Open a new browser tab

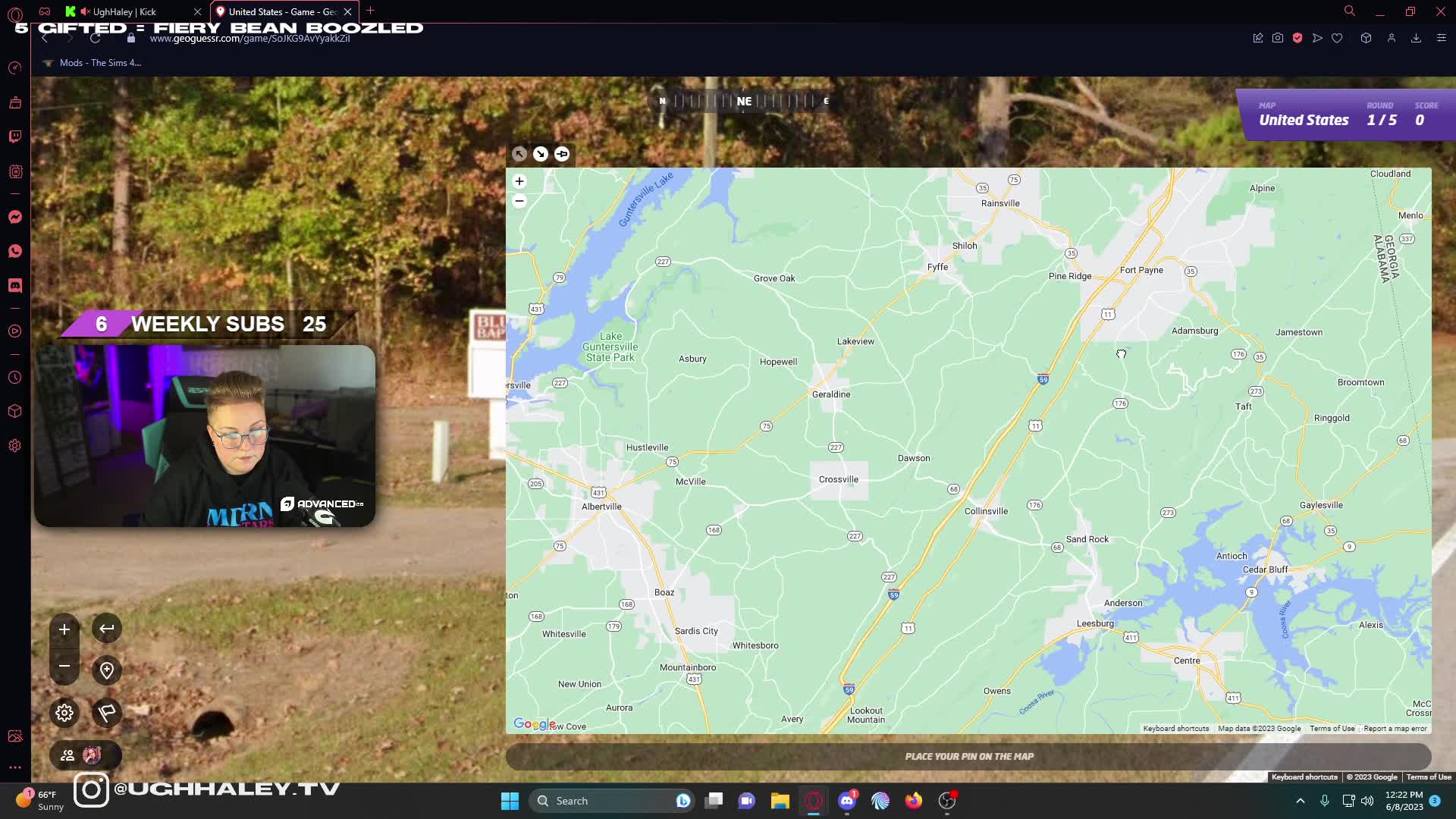[371, 11]
